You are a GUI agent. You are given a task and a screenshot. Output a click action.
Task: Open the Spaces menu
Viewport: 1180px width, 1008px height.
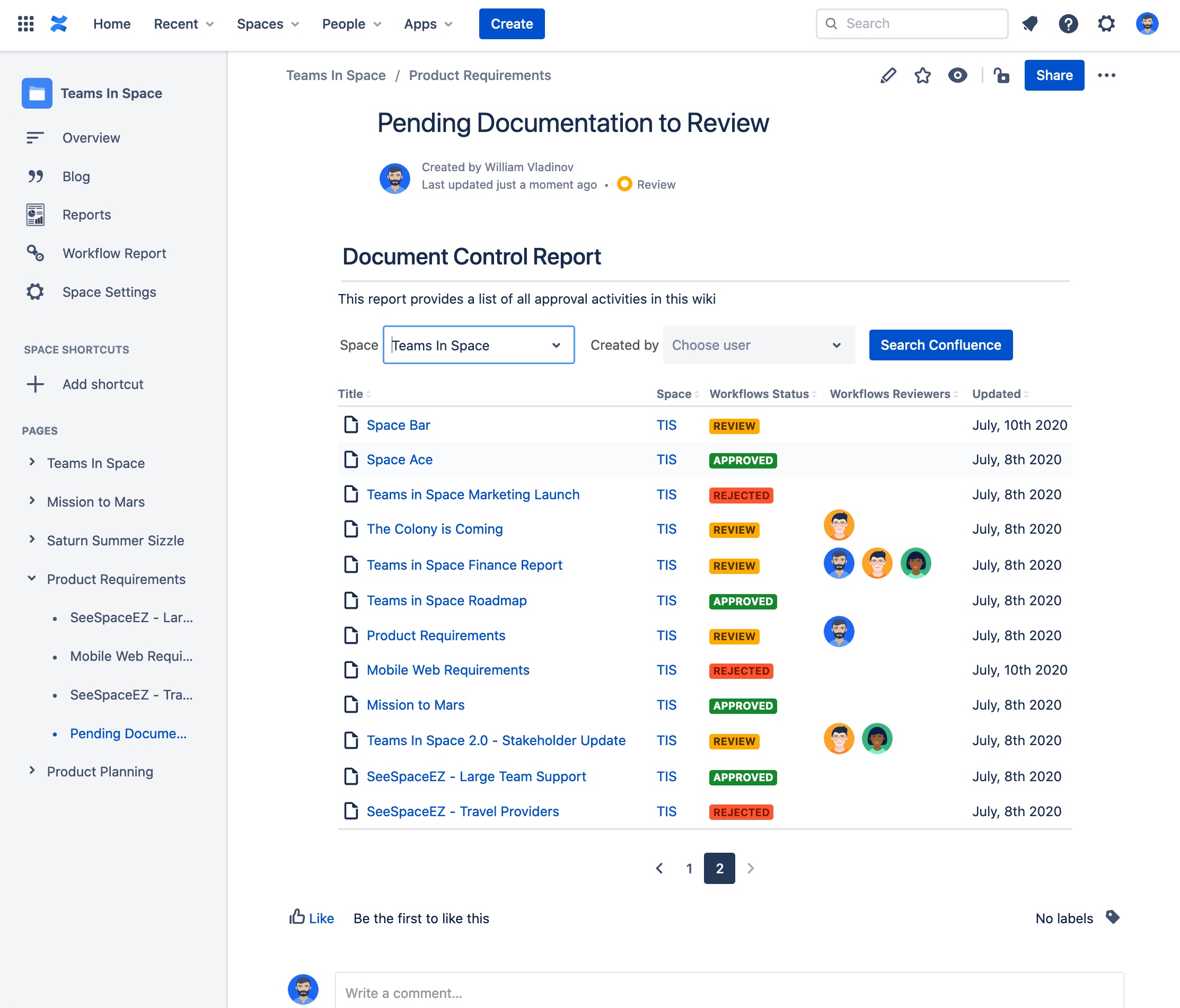[x=268, y=24]
